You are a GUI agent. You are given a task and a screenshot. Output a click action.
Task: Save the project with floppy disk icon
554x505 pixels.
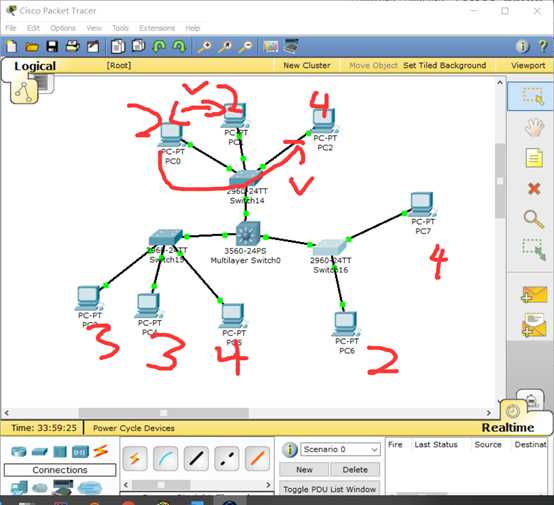click(52, 46)
